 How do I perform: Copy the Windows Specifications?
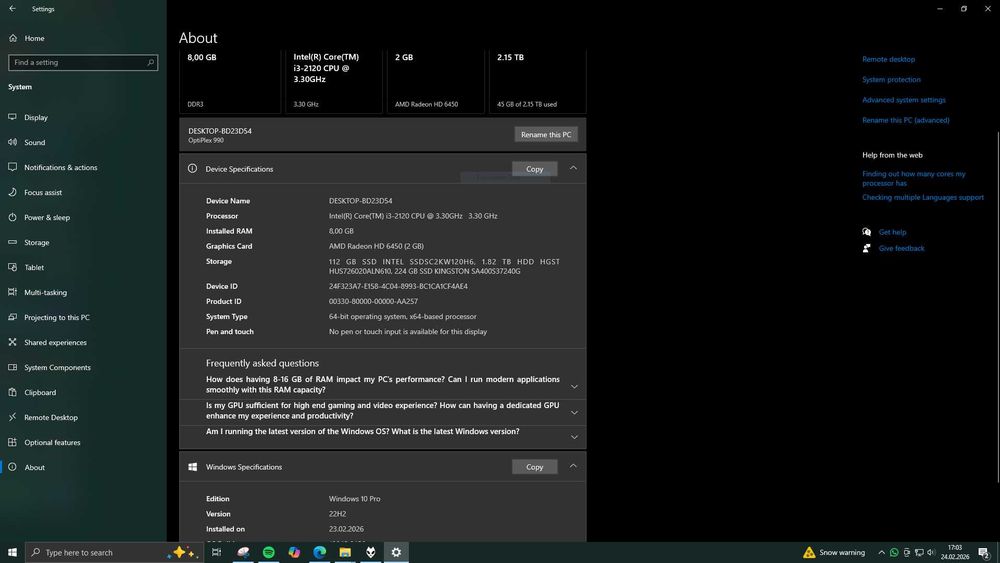click(534, 467)
